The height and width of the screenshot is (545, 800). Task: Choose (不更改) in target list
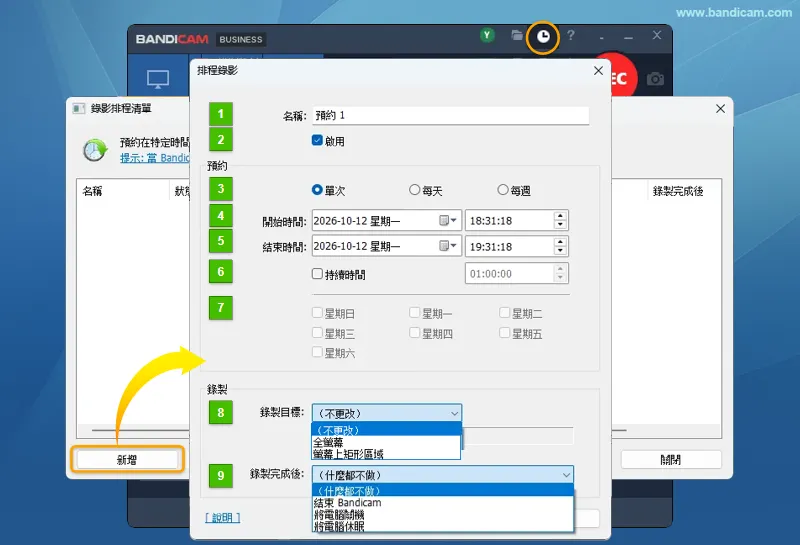tap(386, 430)
